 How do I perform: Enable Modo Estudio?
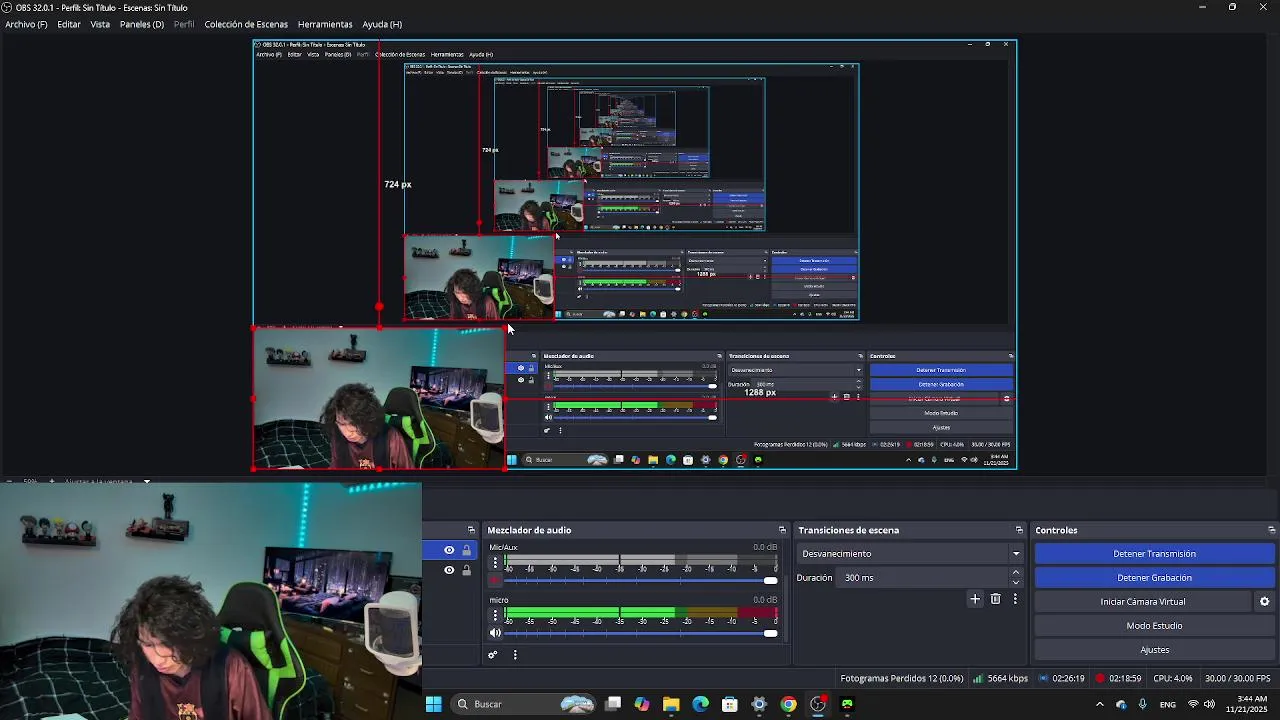click(1154, 626)
